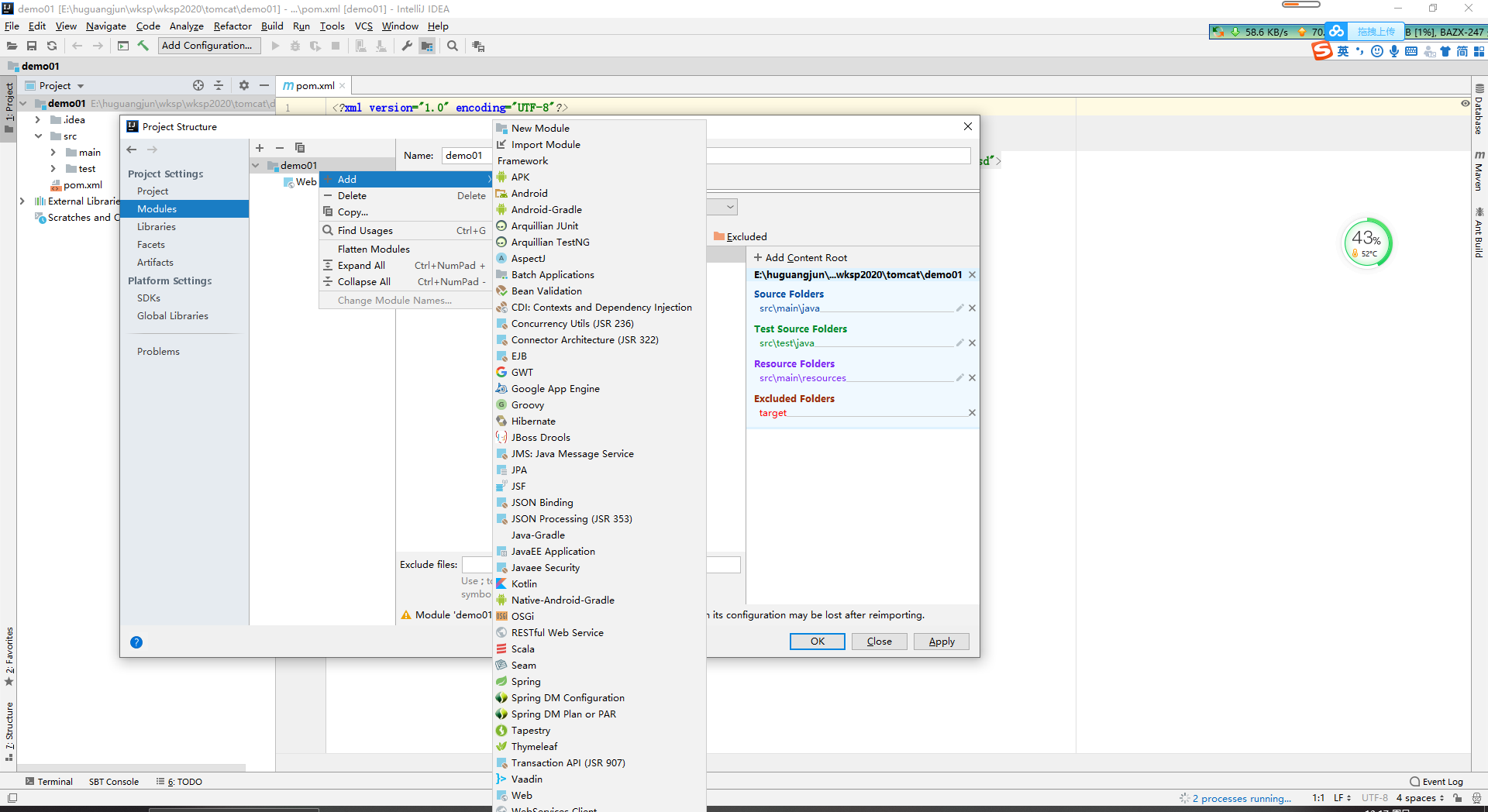
Task: Click 2 processes running status indicator
Action: point(1235,799)
